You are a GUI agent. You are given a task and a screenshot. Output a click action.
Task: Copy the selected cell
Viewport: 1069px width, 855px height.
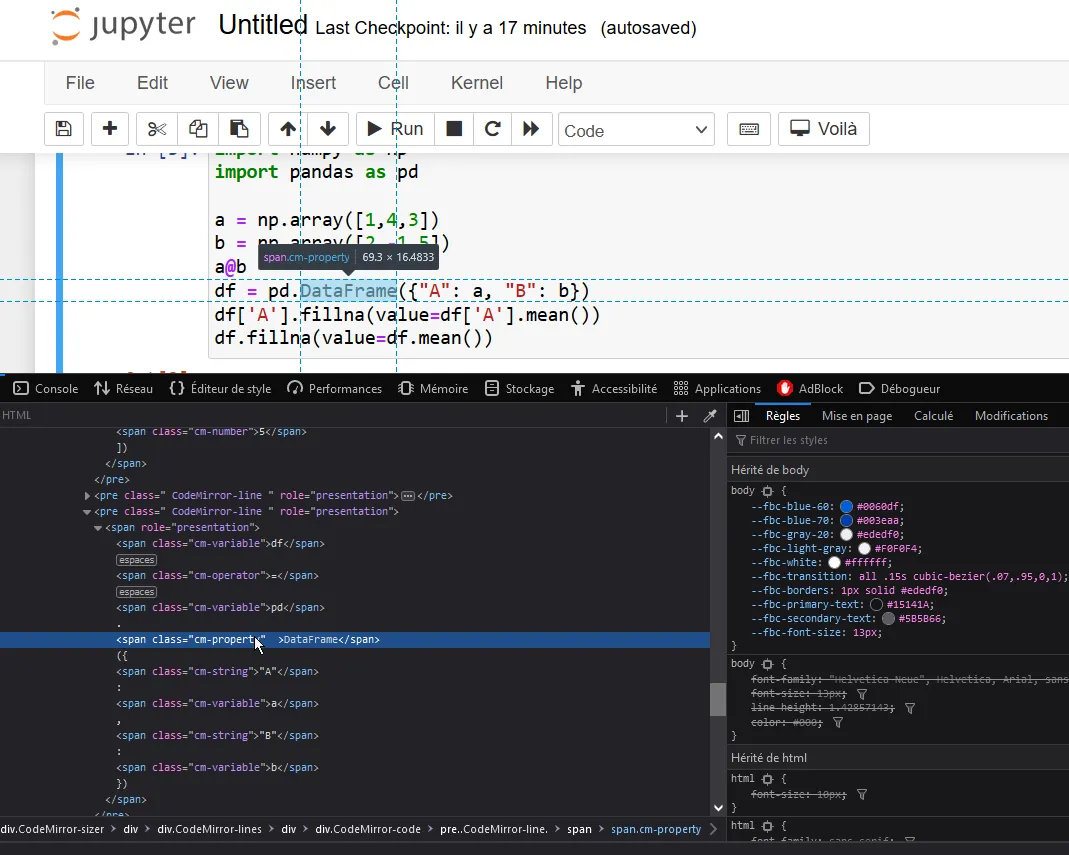[x=197, y=129]
